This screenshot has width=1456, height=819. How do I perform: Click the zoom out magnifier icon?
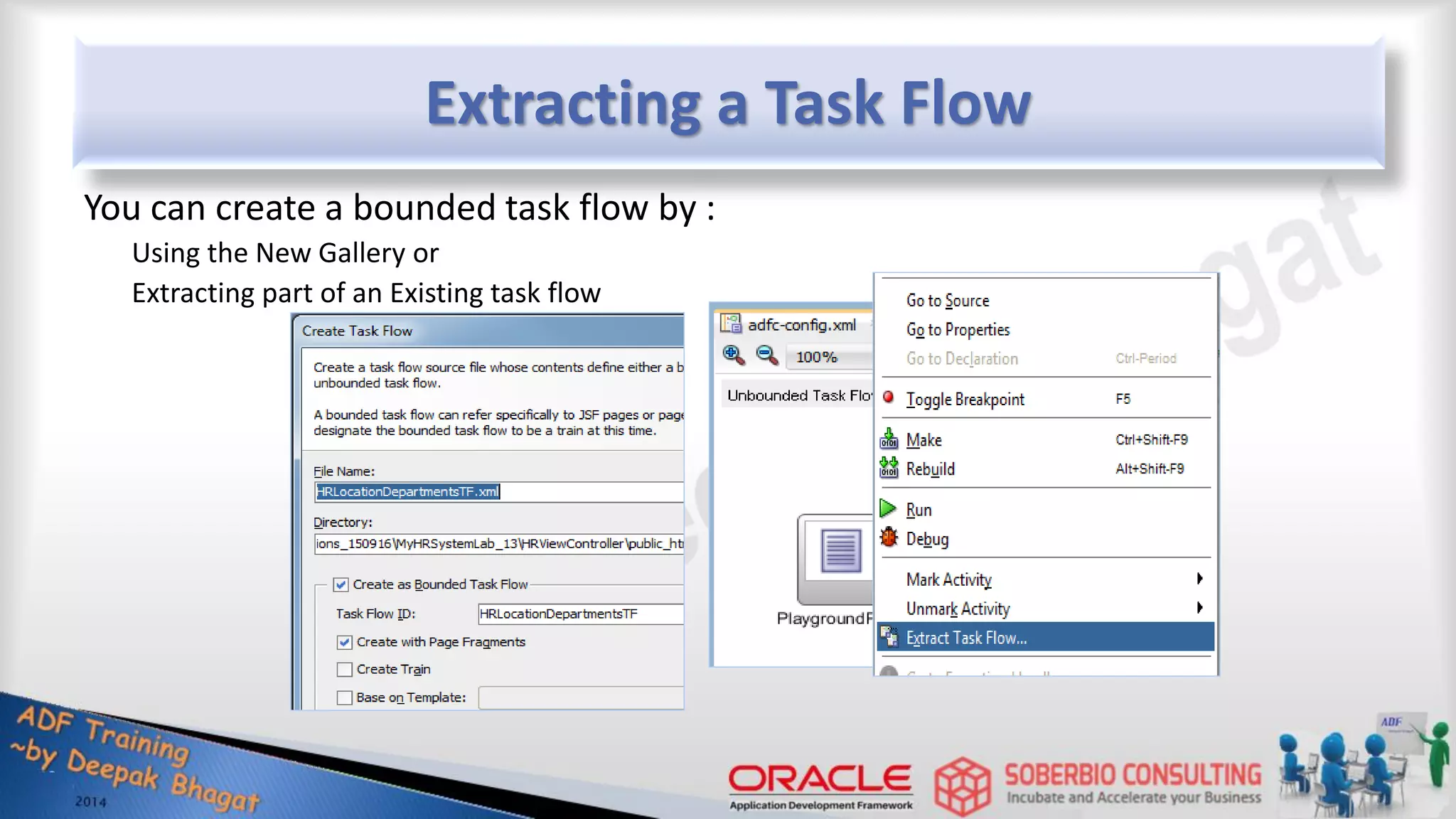(766, 355)
